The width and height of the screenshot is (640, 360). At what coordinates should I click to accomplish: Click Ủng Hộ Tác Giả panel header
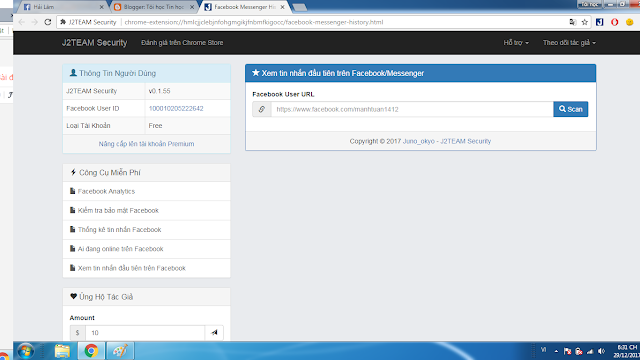tap(147, 297)
